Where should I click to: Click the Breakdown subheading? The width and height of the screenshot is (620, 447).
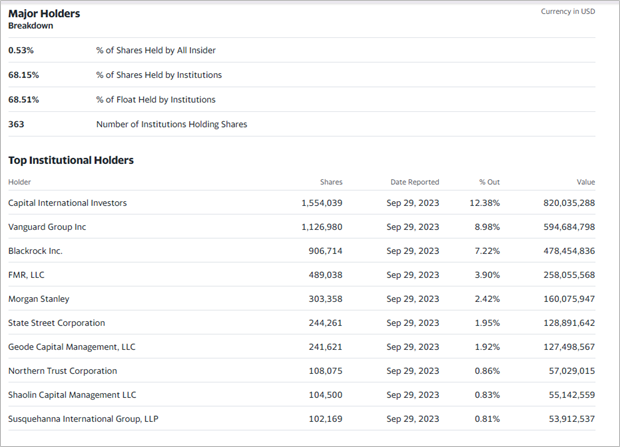30,26
